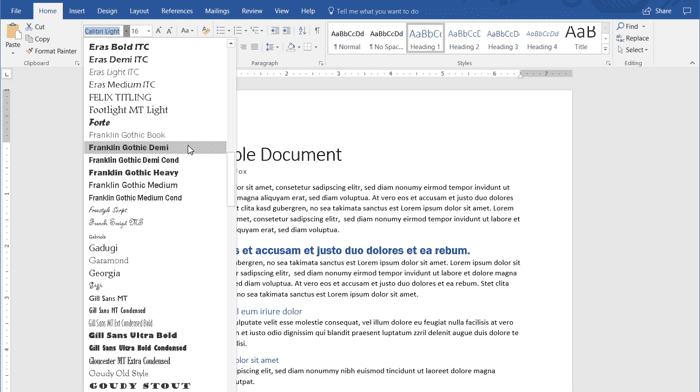
Task: Open the References tab
Action: pyautogui.click(x=177, y=11)
